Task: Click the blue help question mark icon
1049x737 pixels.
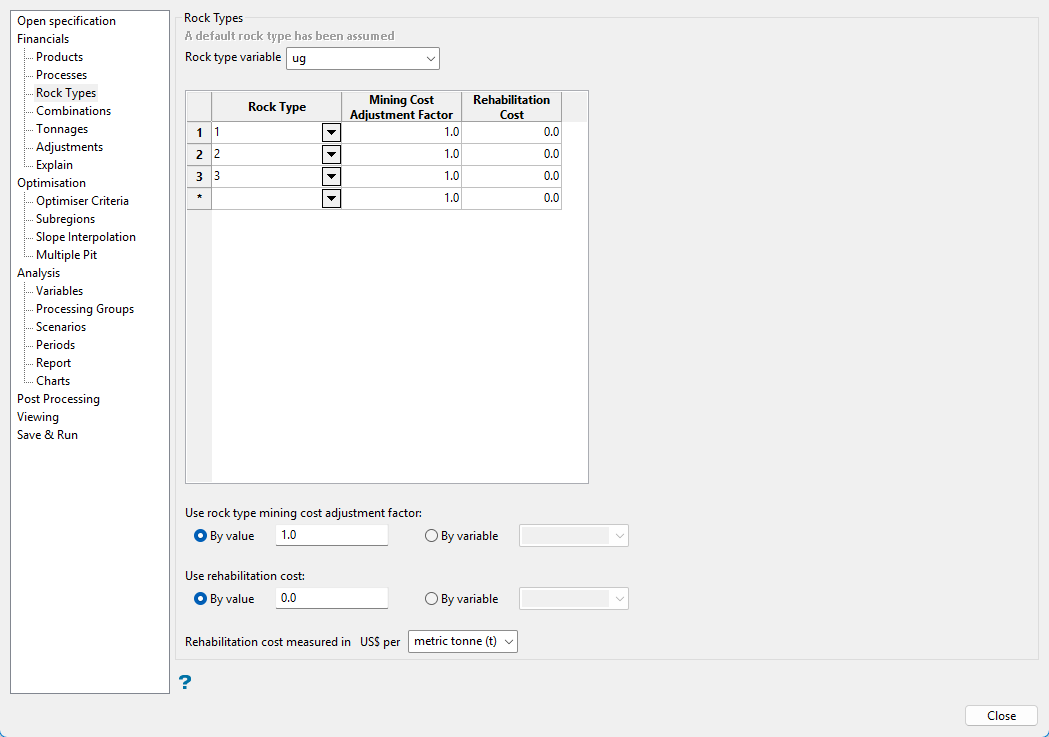Action: click(185, 682)
